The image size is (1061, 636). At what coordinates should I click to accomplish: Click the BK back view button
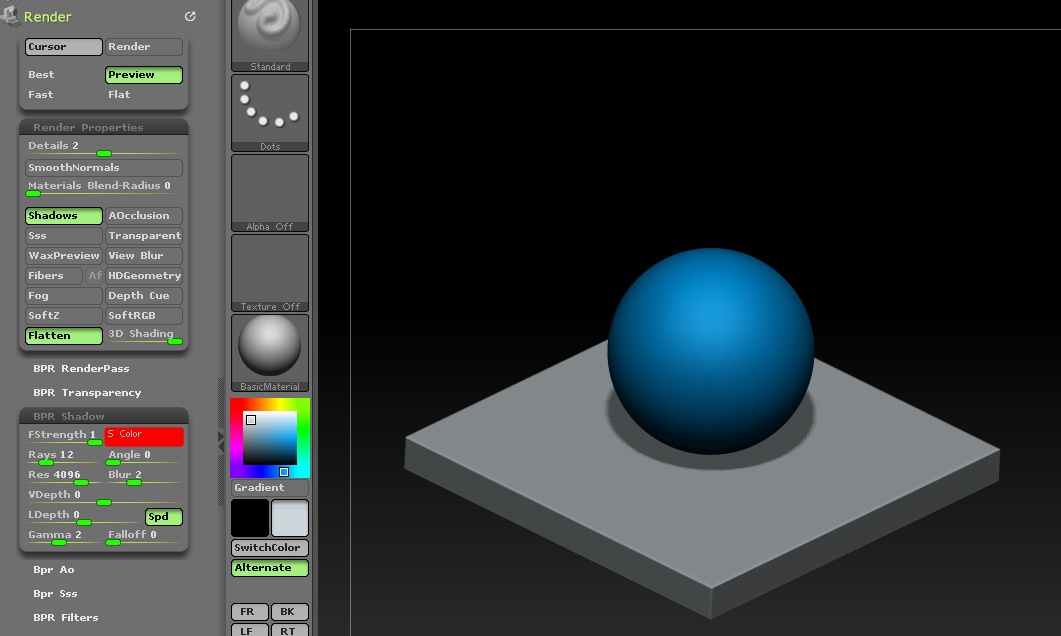(x=290, y=612)
